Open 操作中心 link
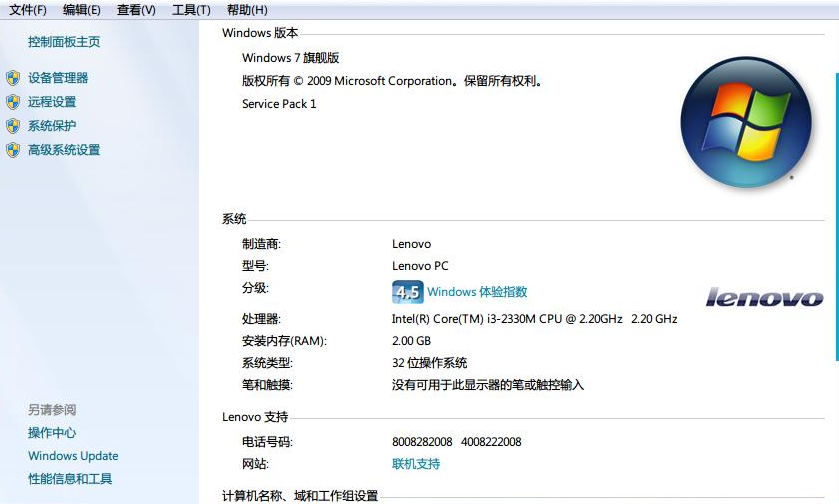 tap(52, 433)
